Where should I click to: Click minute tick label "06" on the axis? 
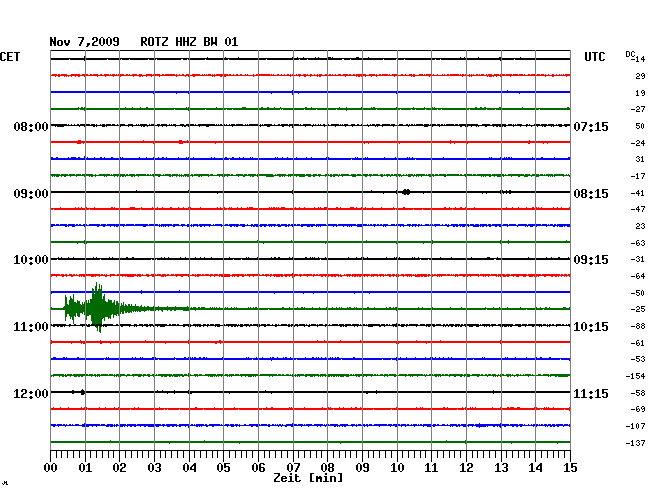(258, 467)
